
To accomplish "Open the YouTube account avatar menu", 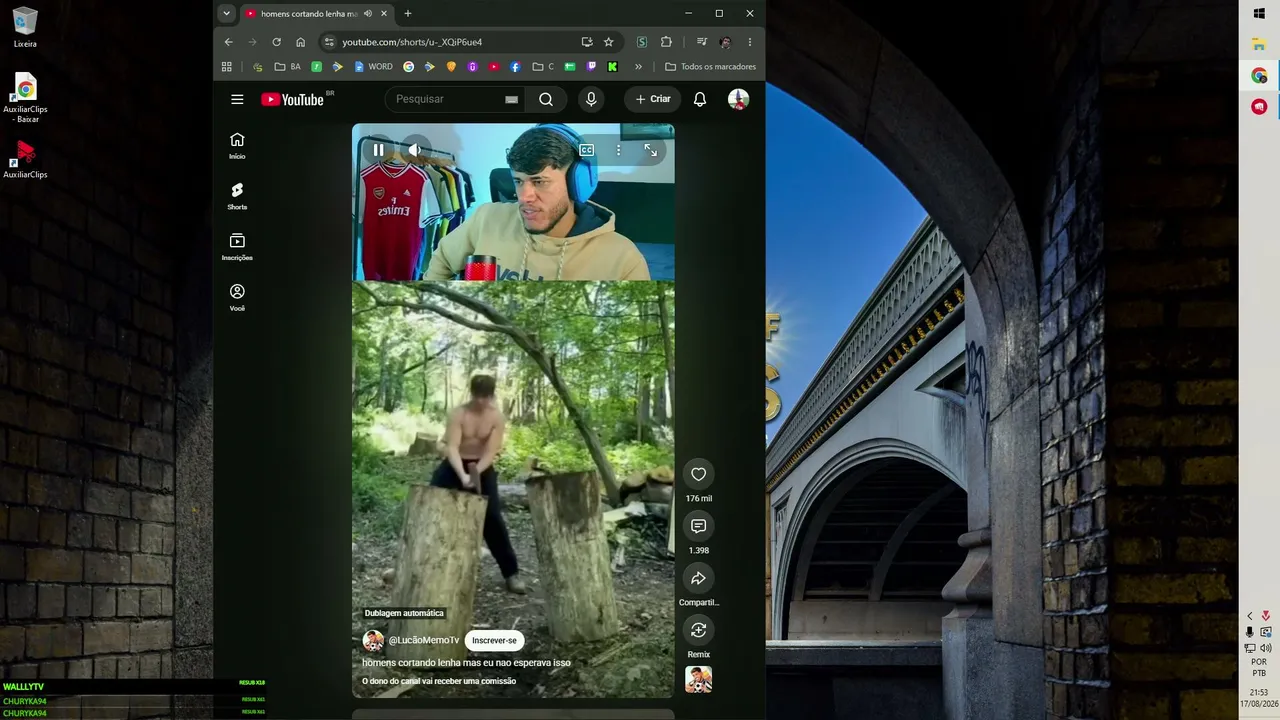I will 738,99.
